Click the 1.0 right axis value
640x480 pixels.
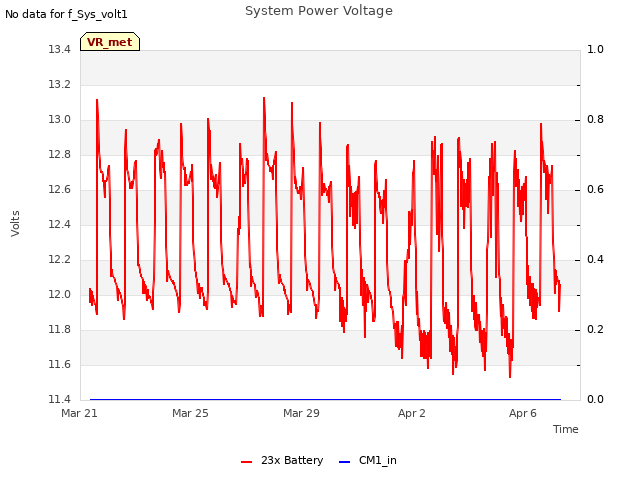tap(595, 49)
